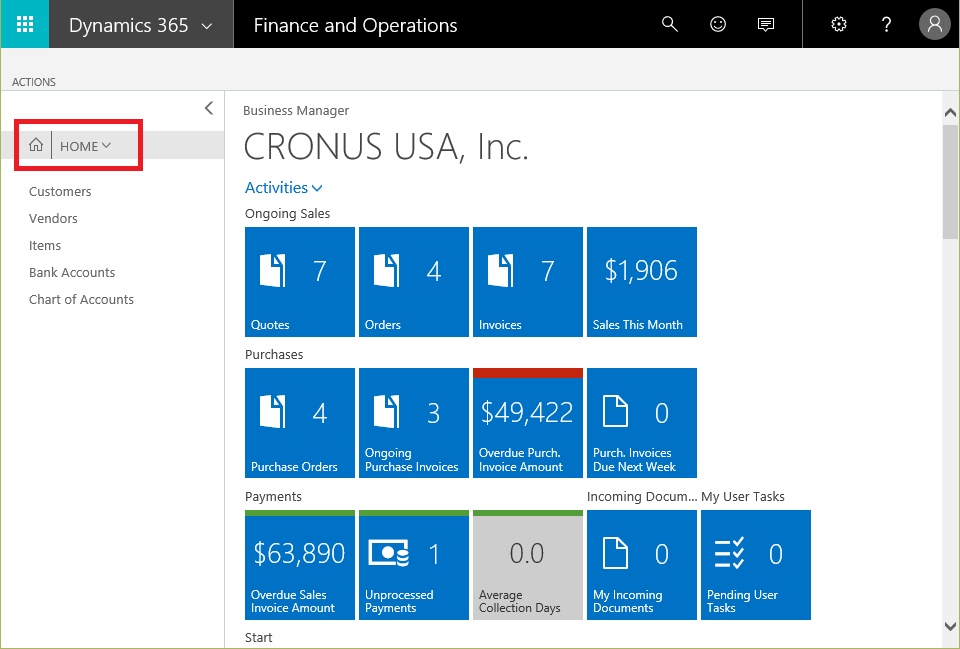Open Pending User Tasks tile
The image size is (960, 649).
[756, 565]
